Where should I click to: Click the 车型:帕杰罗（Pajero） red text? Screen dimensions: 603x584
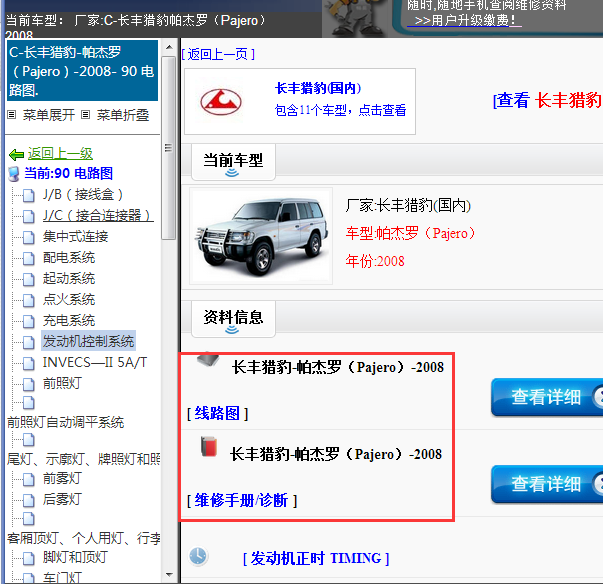tap(411, 233)
